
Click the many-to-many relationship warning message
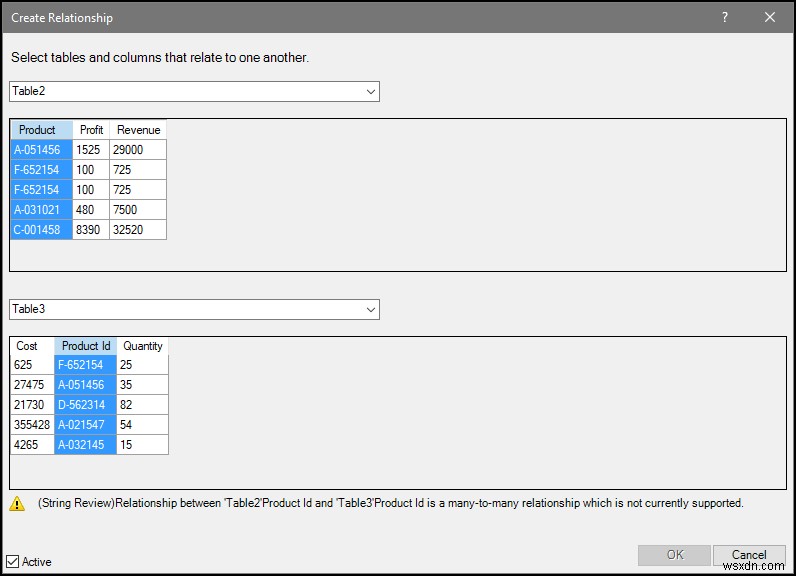391,503
